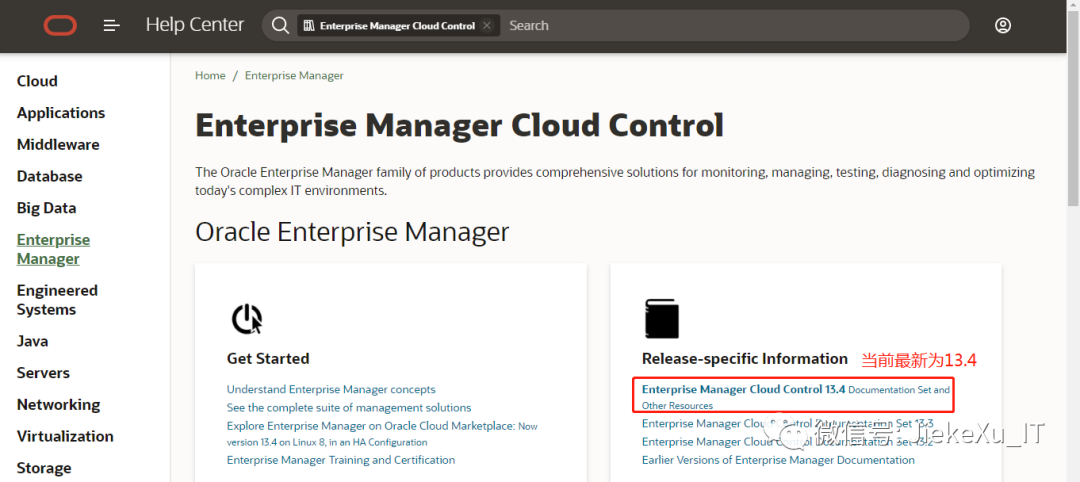Open the hamburger navigation menu

point(112,25)
